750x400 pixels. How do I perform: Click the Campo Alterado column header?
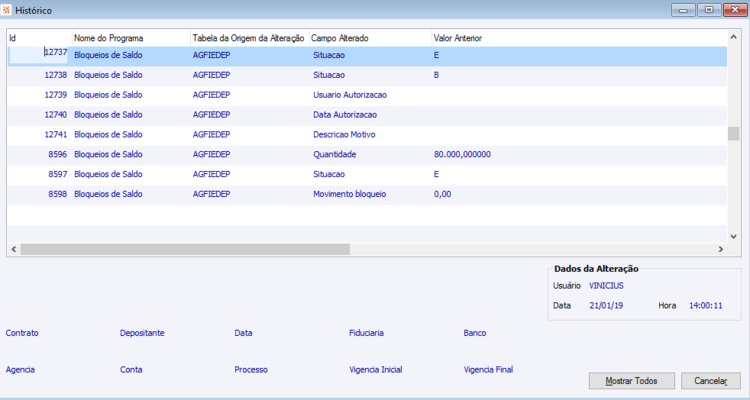pyautogui.click(x=370, y=38)
